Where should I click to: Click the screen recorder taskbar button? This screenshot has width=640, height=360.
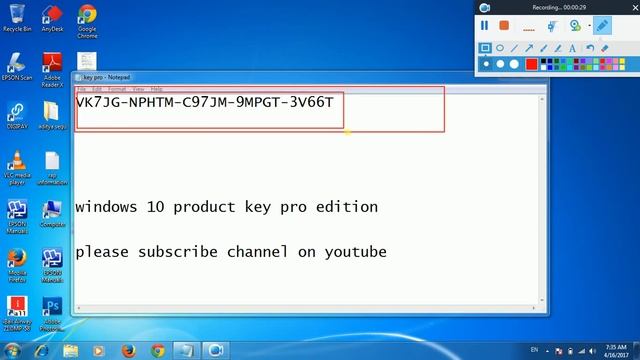(216, 351)
